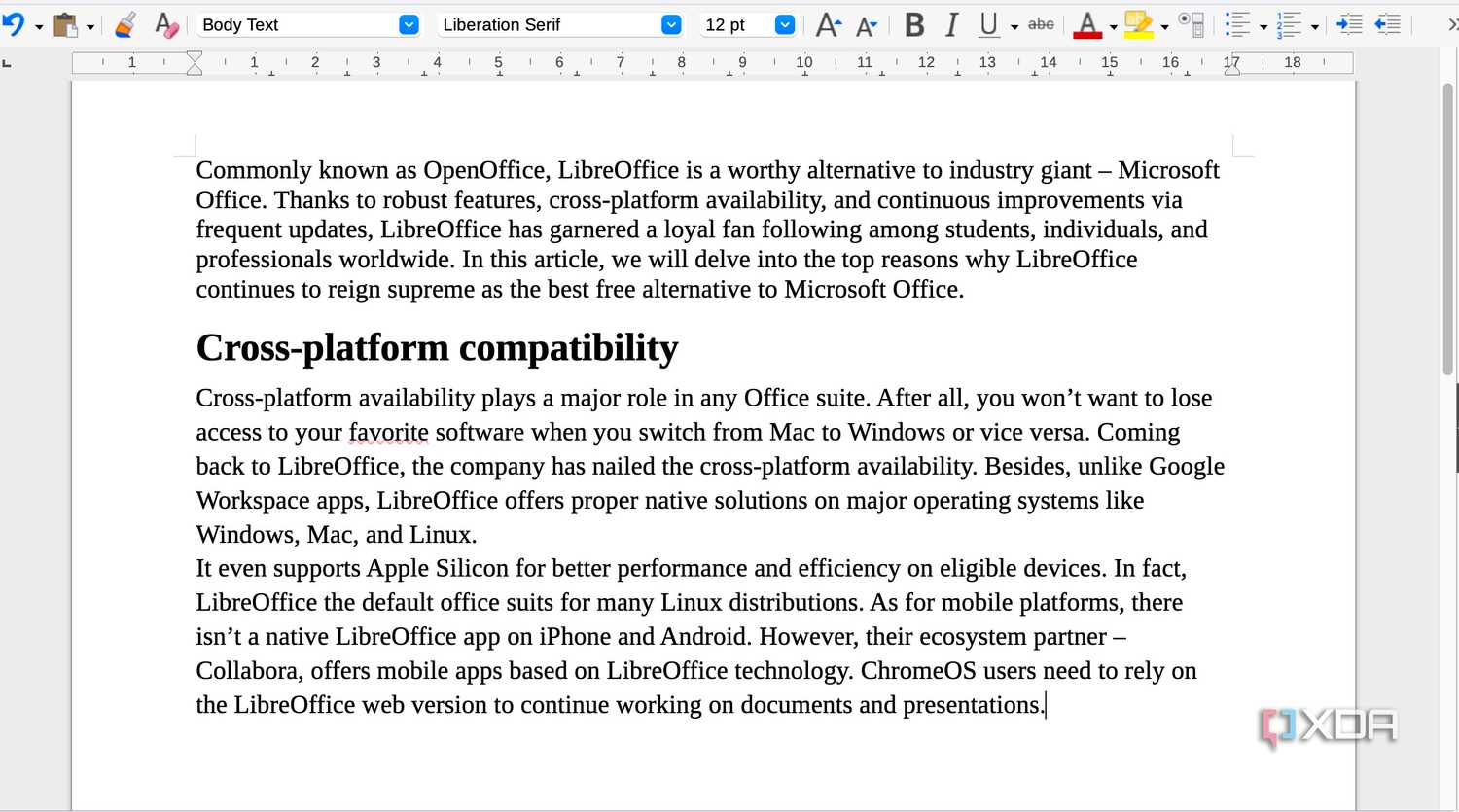Click the word Collabora in the last paragraph
This screenshot has width=1459, height=812.
coord(249,671)
